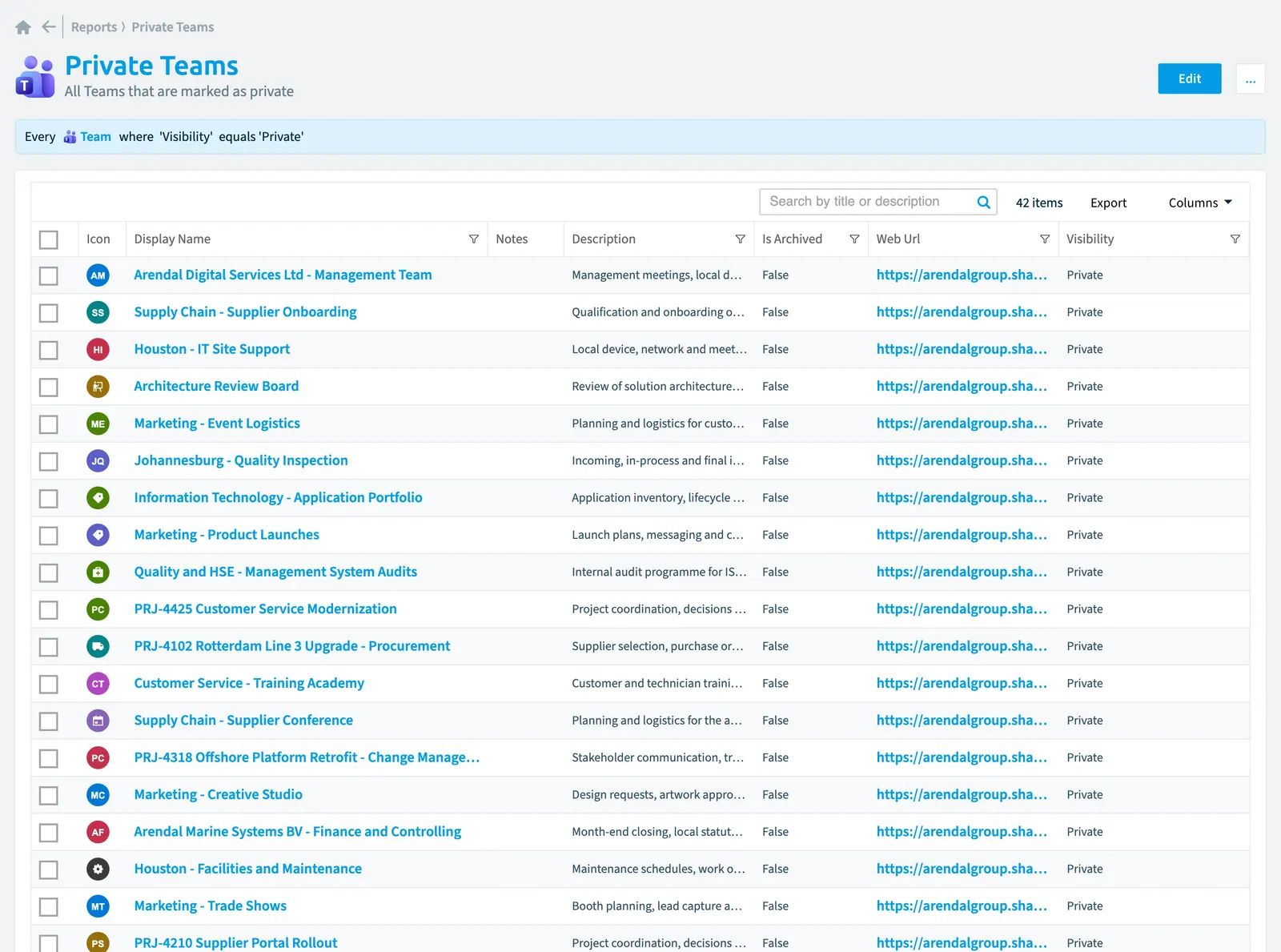Open Web Url for Marketing - Trade Shows
Screen dimensions: 1281x952
click(962, 906)
